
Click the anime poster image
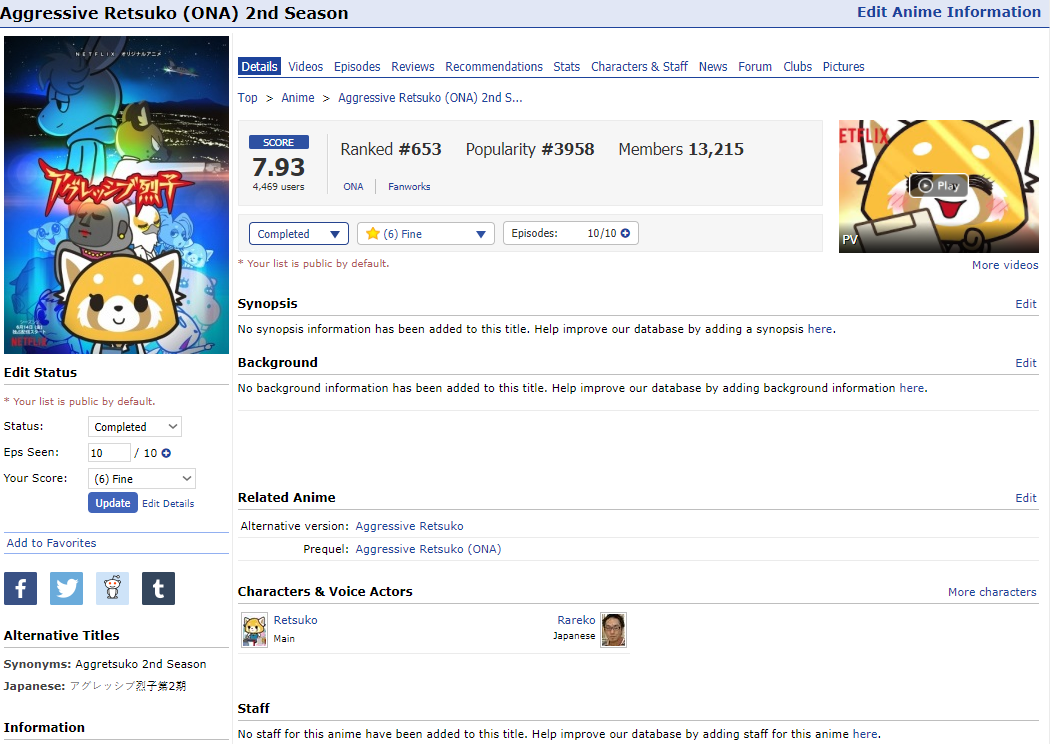coord(116,195)
